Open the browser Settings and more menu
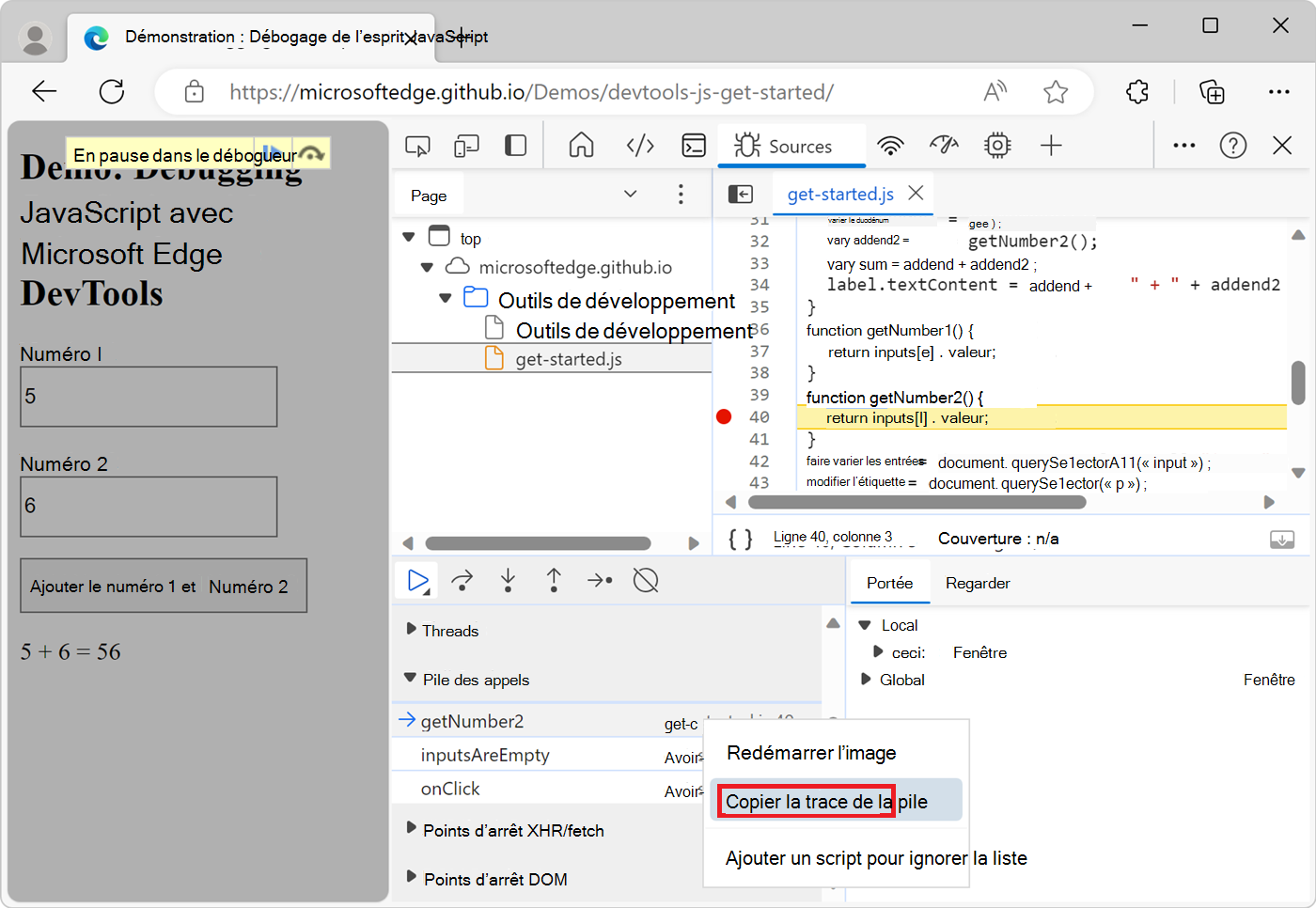This screenshot has width=1316, height=908. point(1279,91)
